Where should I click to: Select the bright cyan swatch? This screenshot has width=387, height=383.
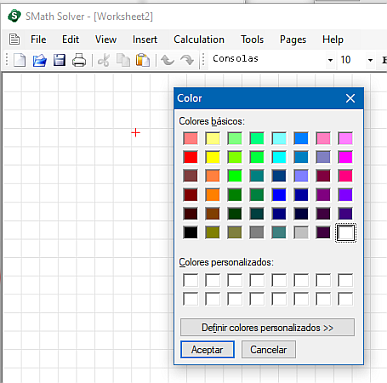(279, 157)
